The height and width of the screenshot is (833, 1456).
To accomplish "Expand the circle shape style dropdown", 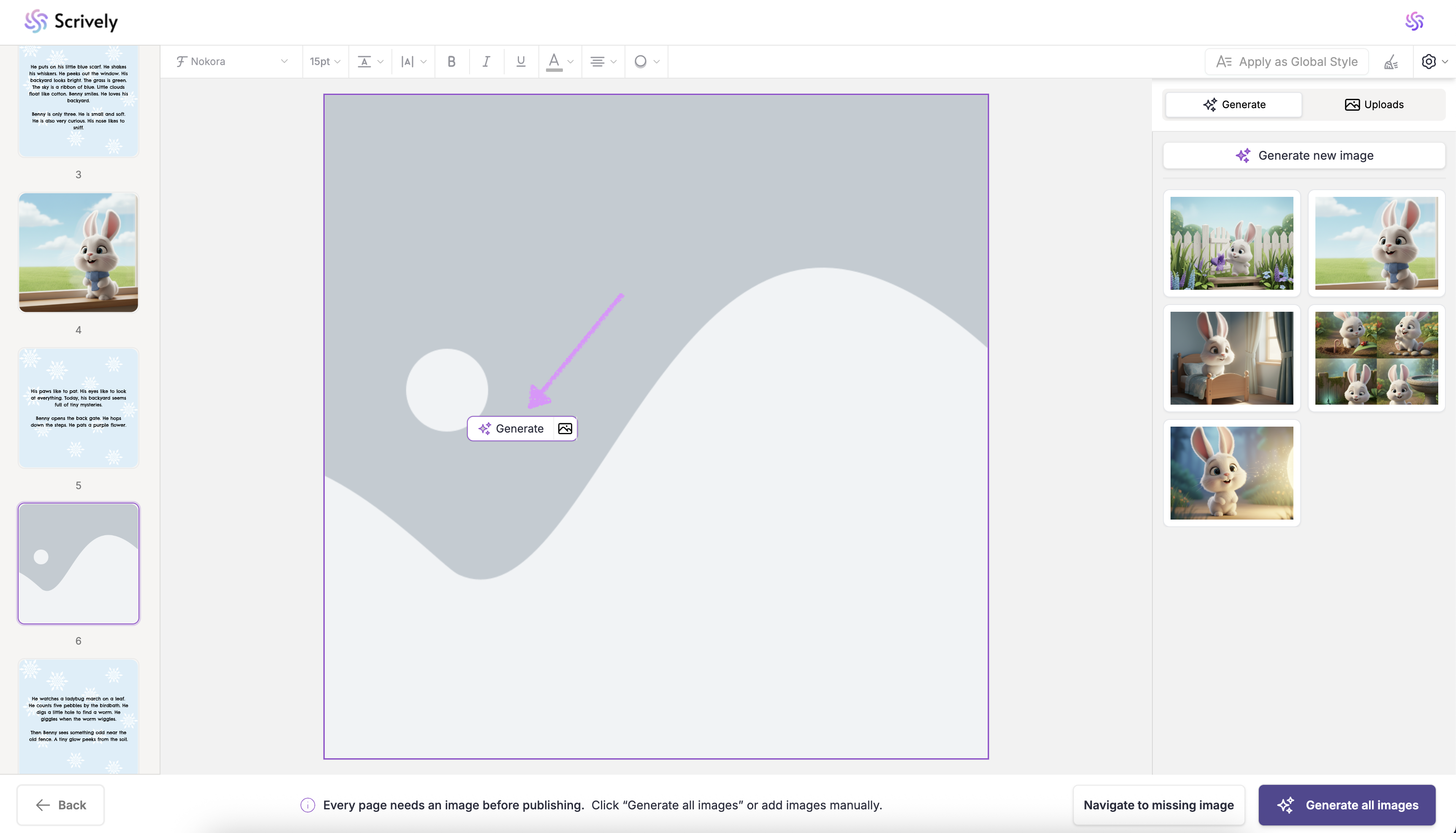I will 646,61.
